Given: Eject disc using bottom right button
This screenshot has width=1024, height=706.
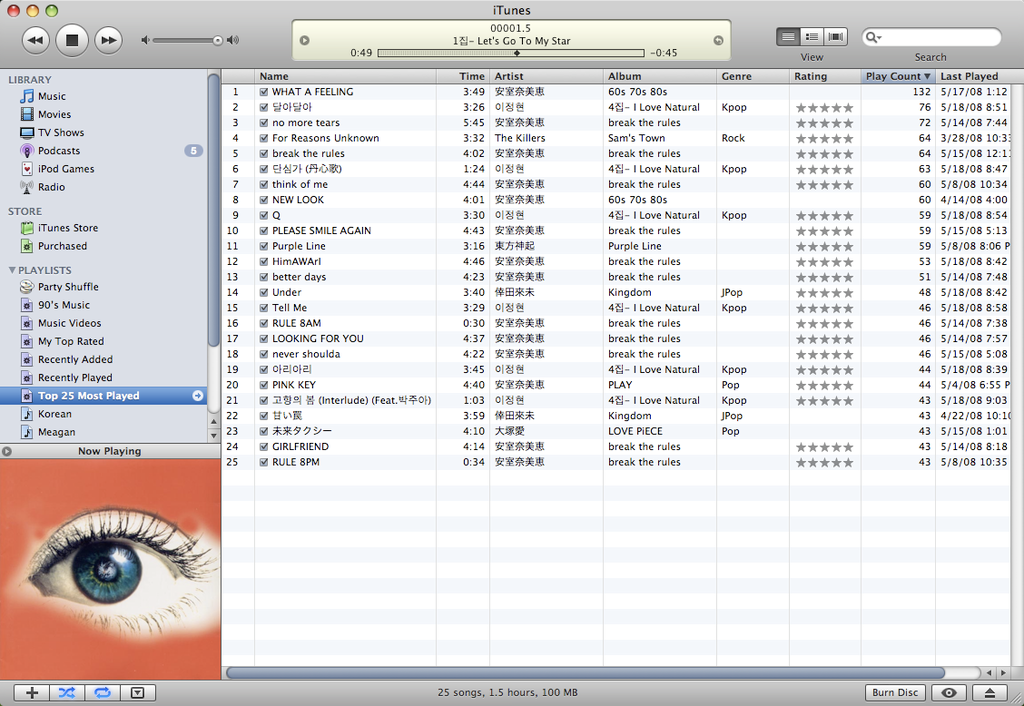Looking at the screenshot, I should click(x=989, y=692).
